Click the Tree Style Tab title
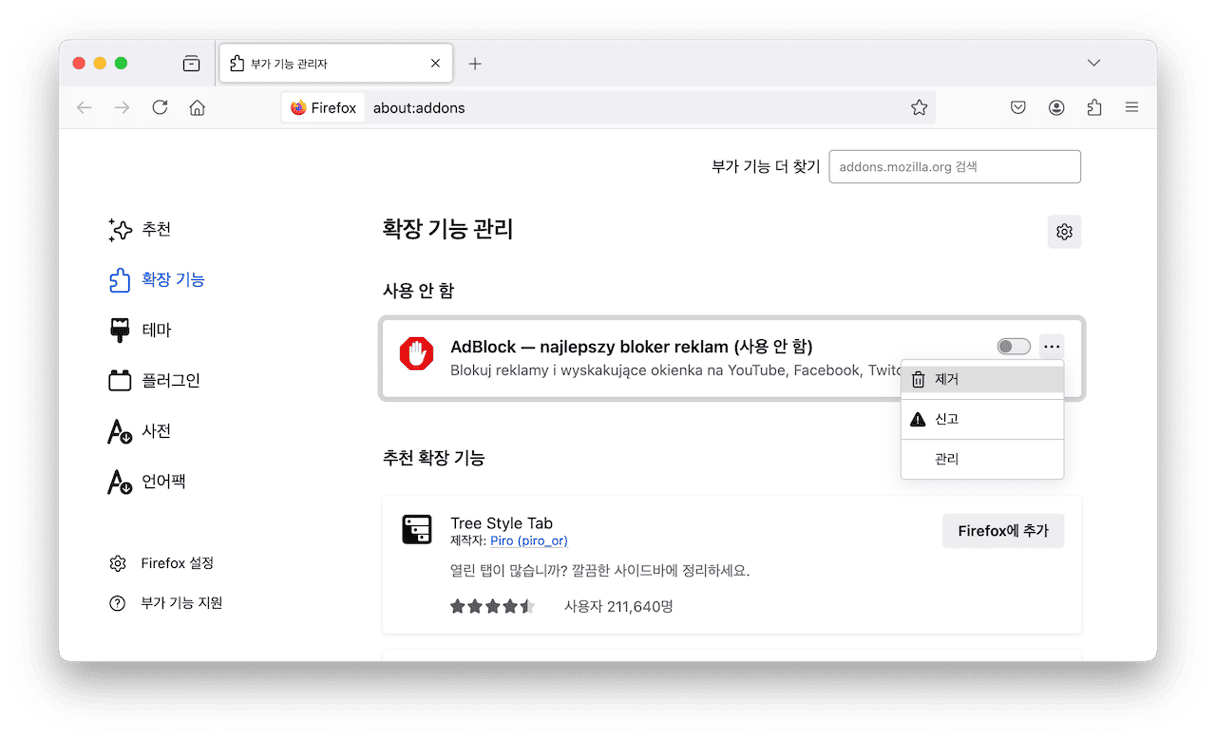 (501, 523)
